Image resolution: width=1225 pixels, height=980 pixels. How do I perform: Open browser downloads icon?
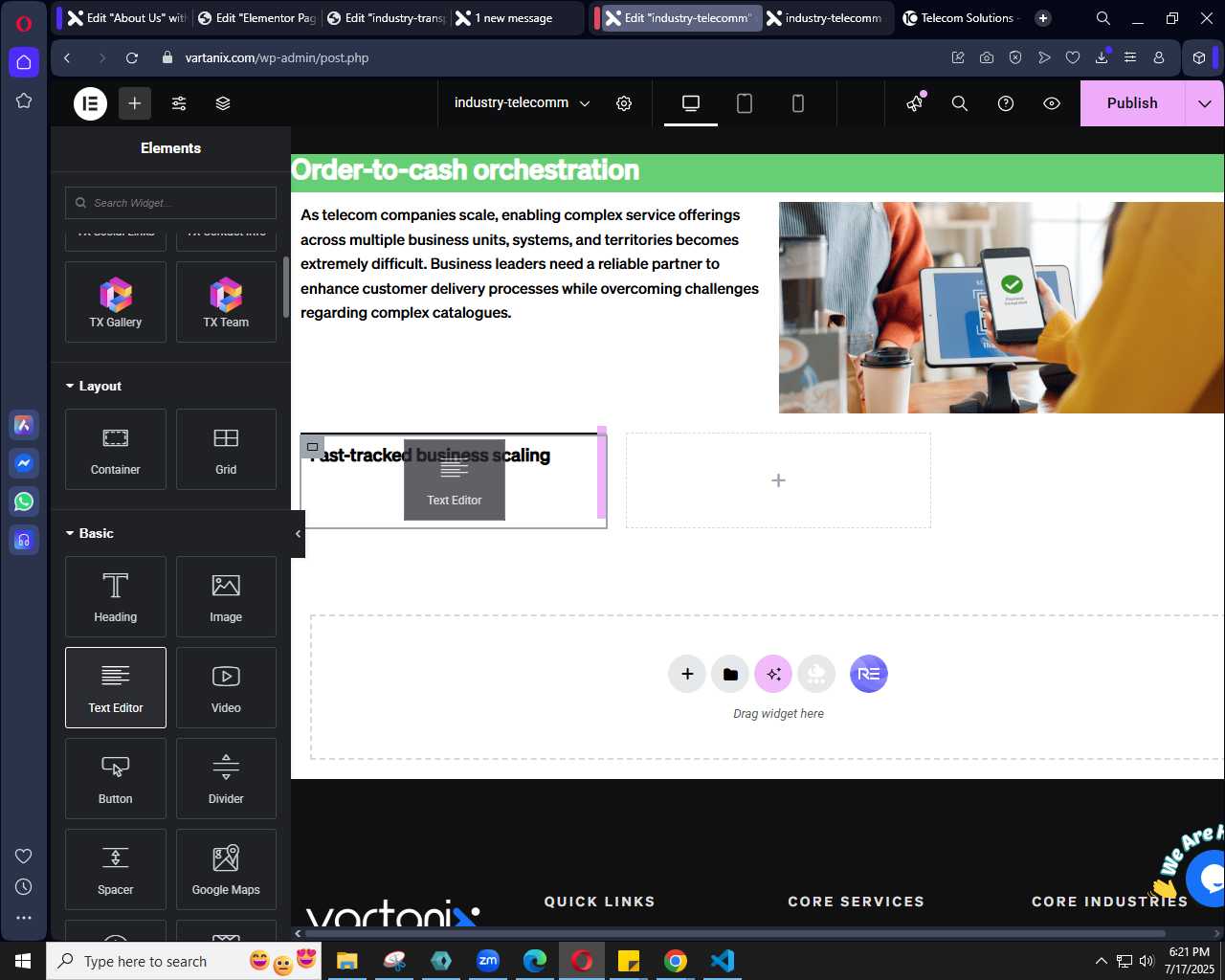1102,57
